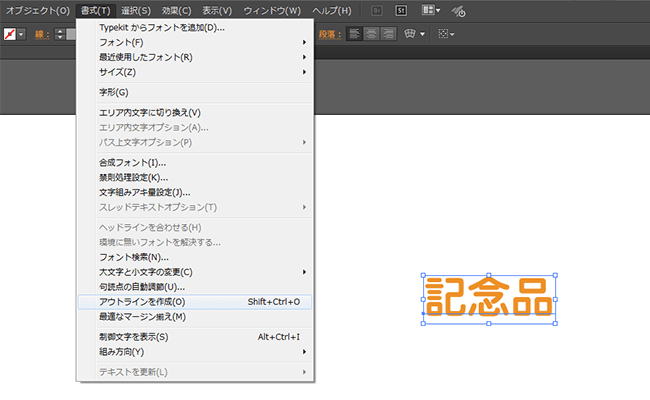
Task: Expand the サイズ(Z) submenu
Action: [x=195, y=72]
